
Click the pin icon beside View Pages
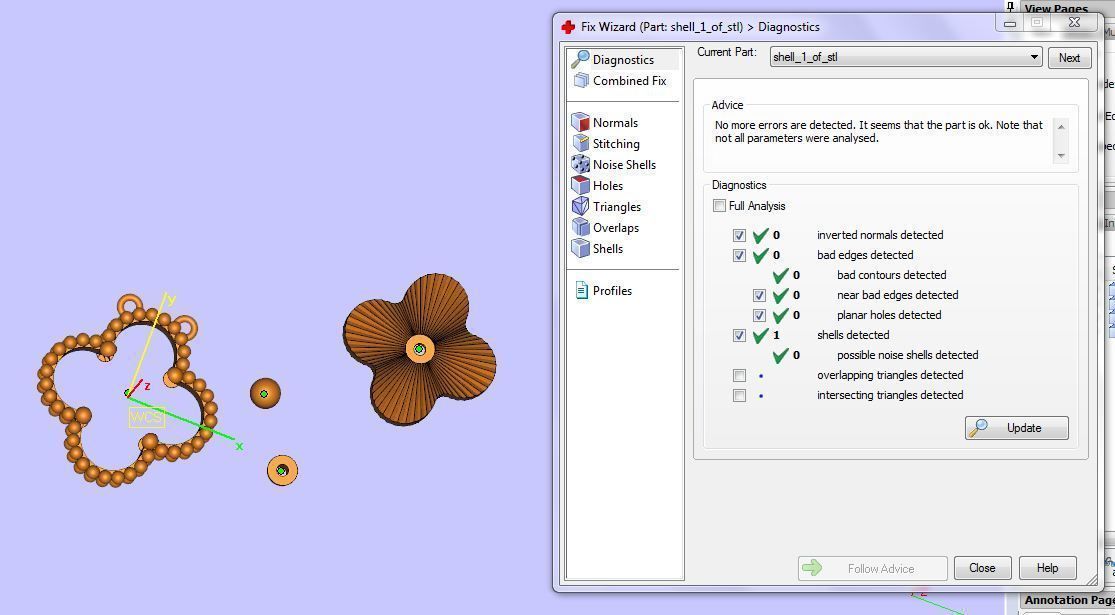coord(1010,6)
